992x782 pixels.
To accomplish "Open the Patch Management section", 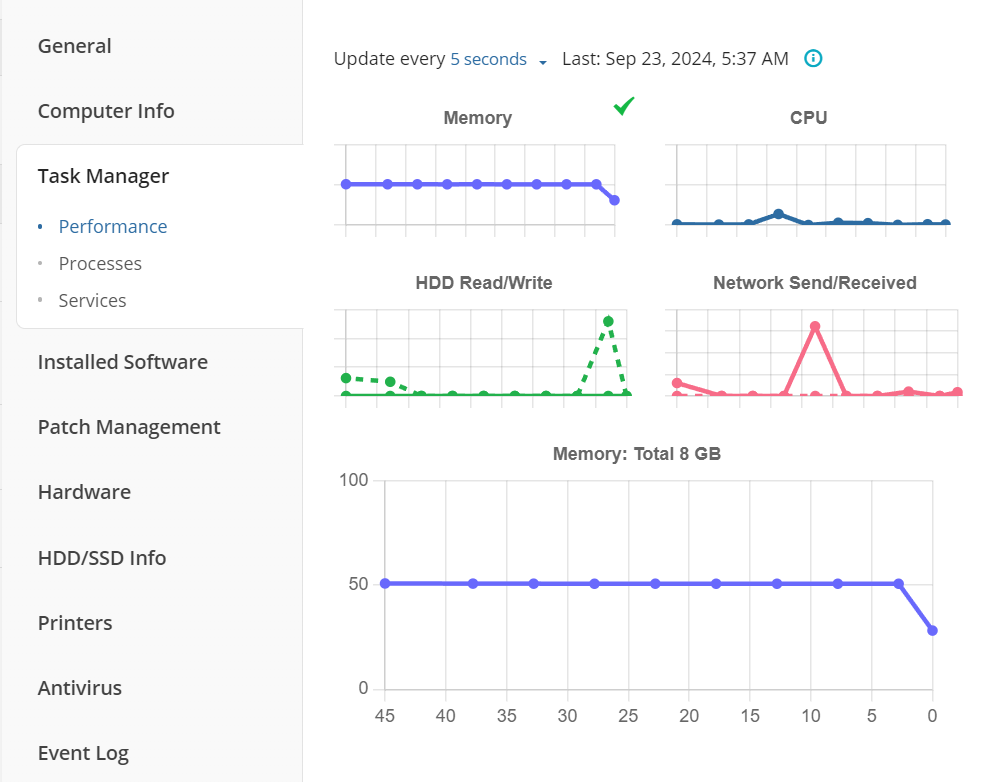I will click(129, 427).
